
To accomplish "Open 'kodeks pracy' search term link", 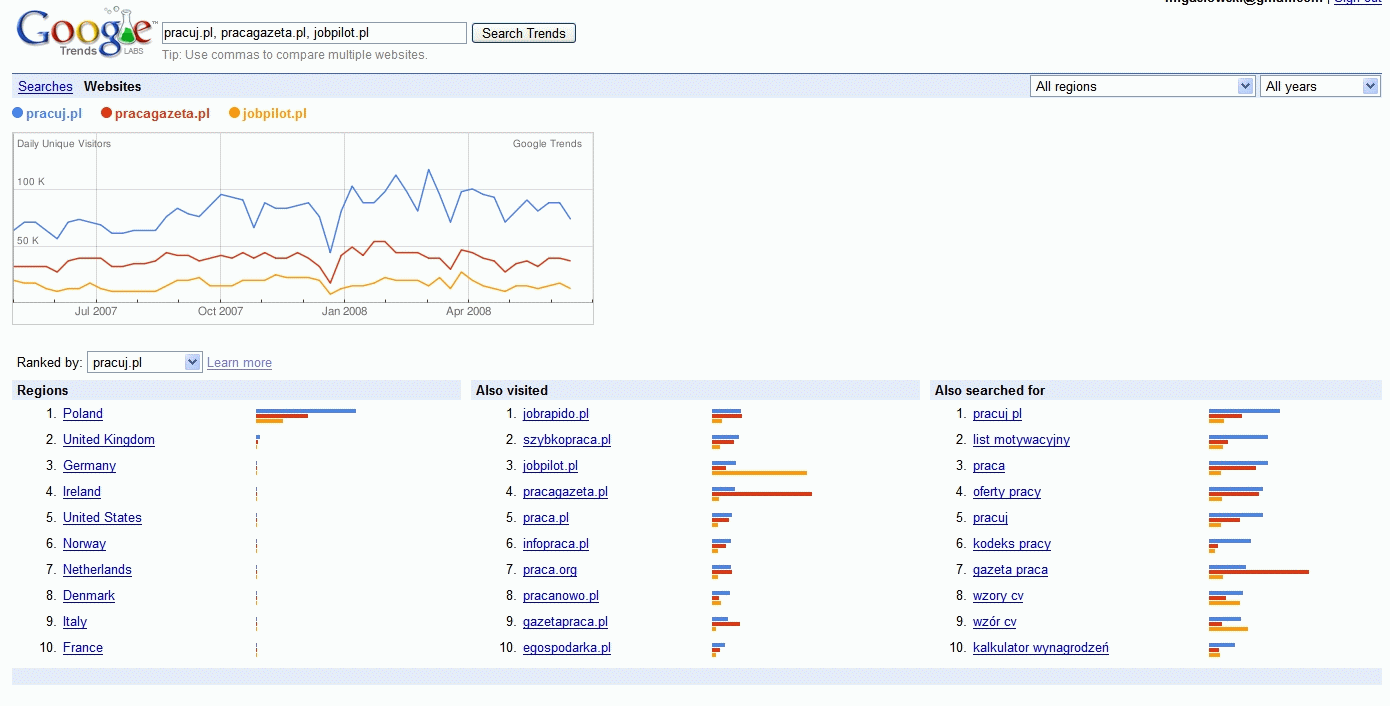I will [x=1012, y=544].
